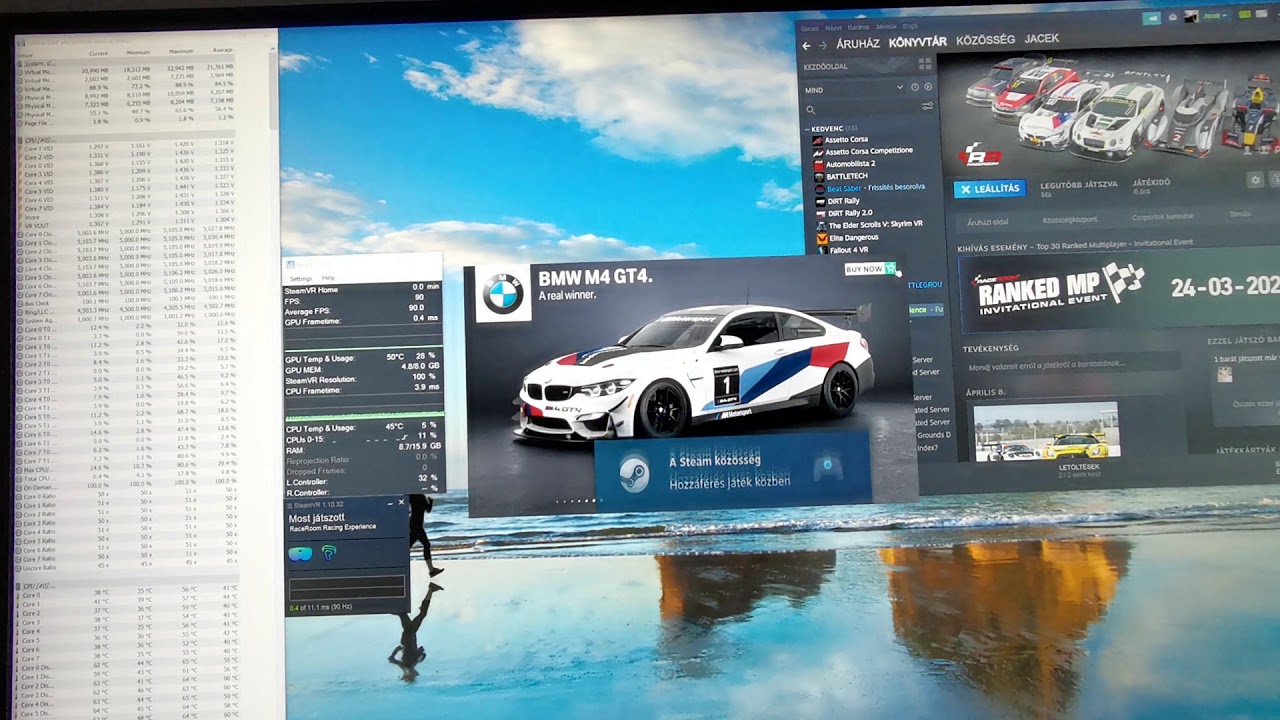Open the Help menu in fpsVR window
The width and height of the screenshot is (1280, 720).
click(328, 278)
